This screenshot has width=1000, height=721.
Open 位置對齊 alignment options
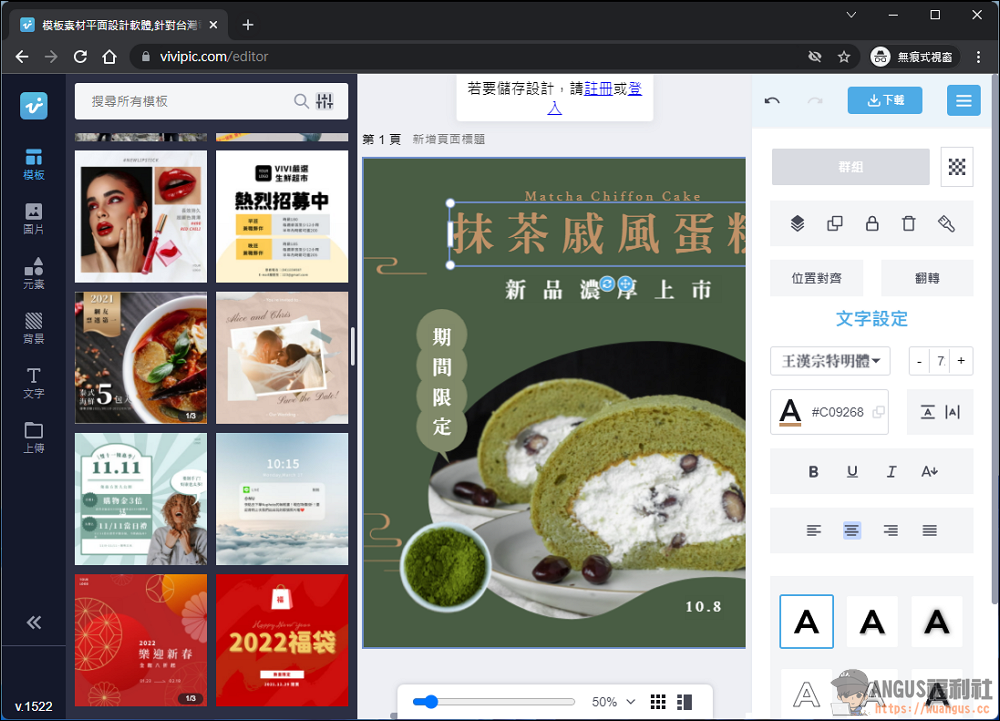[x=816, y=278]
